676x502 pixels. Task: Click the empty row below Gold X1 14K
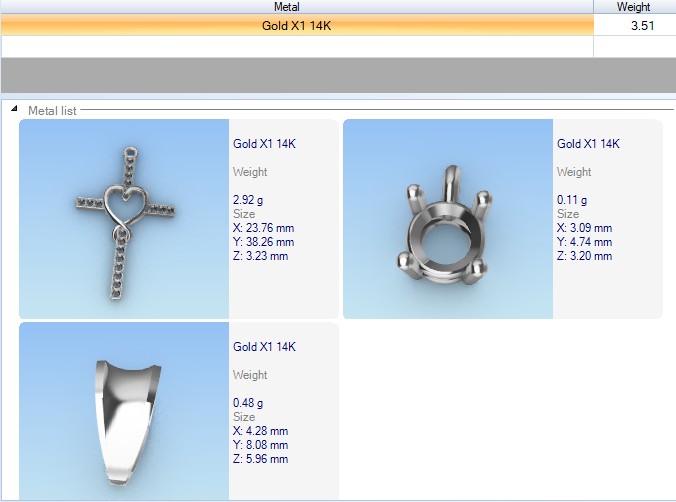coord(297,46)
